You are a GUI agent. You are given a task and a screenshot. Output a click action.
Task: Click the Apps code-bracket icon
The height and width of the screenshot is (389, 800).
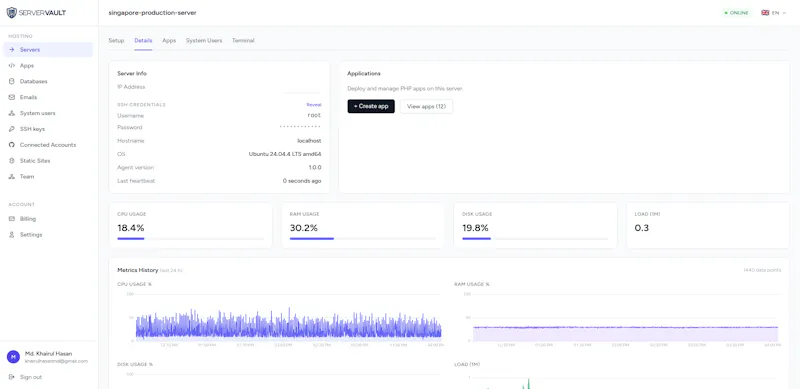click(x=12, y=65)
